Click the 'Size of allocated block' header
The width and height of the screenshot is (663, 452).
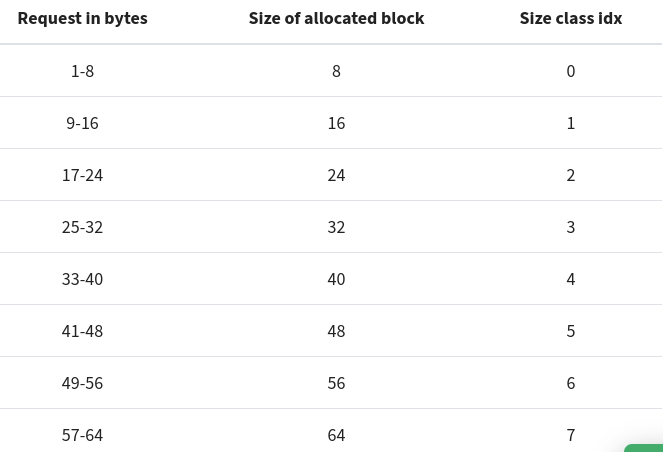click(336, 18)
